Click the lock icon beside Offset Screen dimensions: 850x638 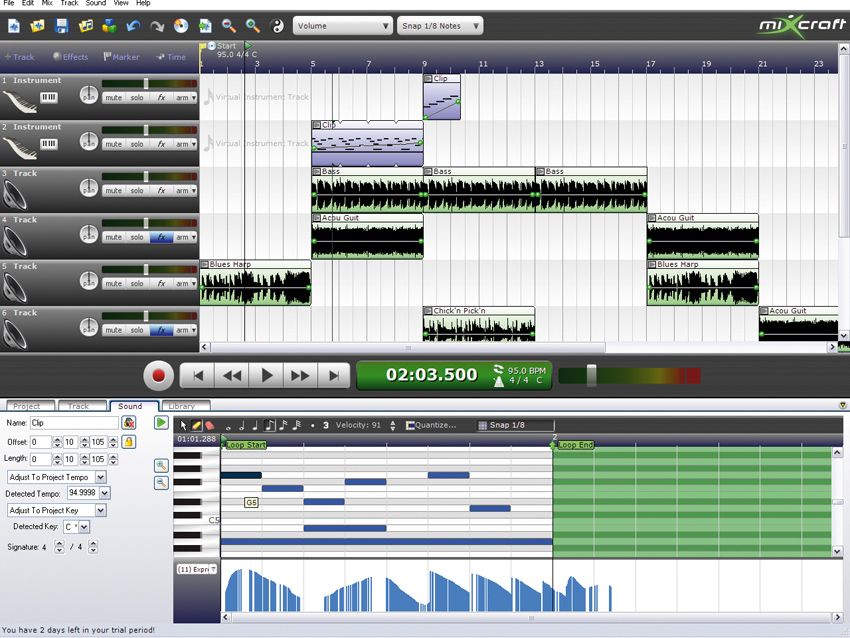(x=128, y=442)
